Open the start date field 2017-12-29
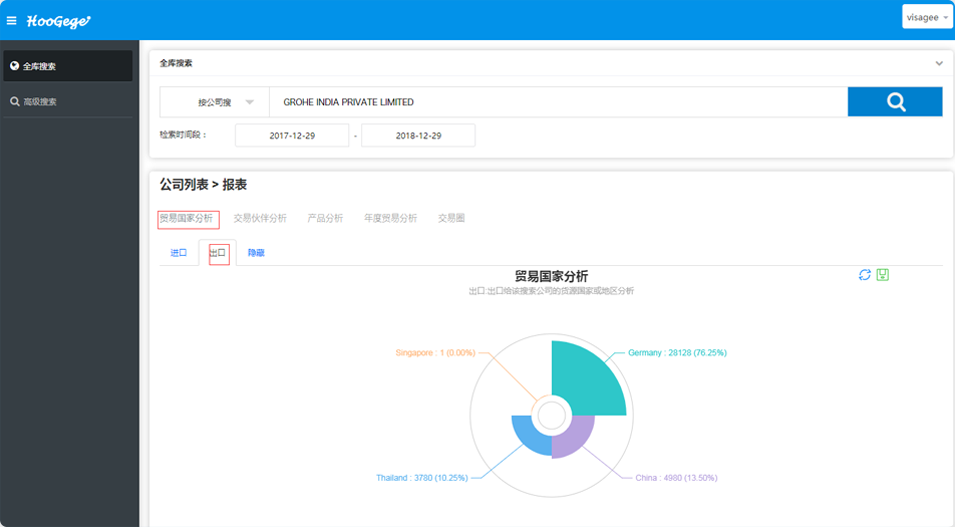 tap(292, 135)
